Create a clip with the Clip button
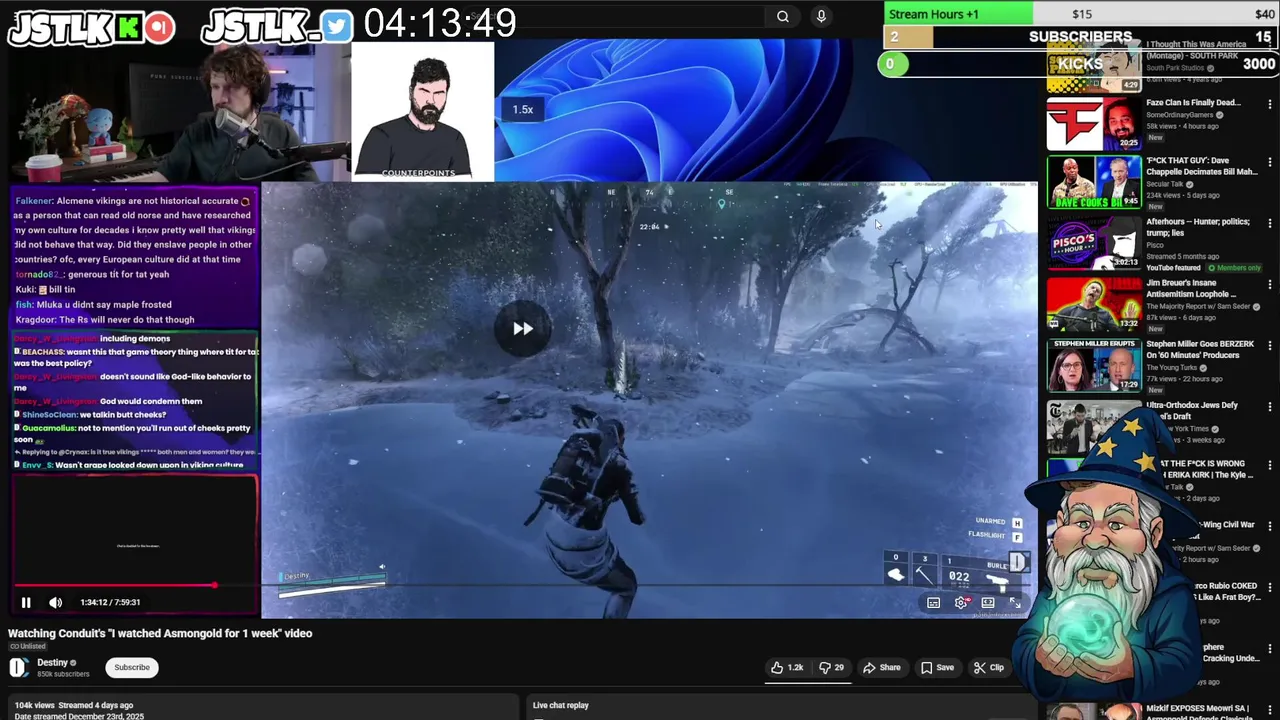This screenshot has height=720, width=1280. point(989,667)
